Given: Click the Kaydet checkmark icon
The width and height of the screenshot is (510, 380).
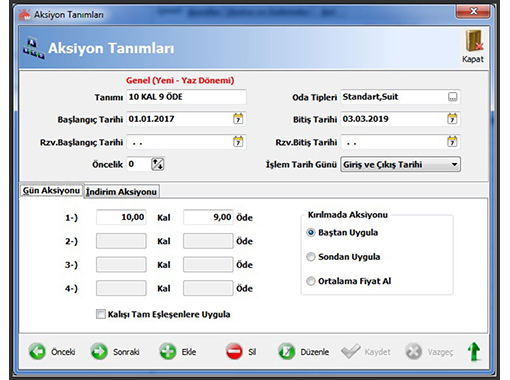Looking at the screenshot, I should [x=351, y=351].
